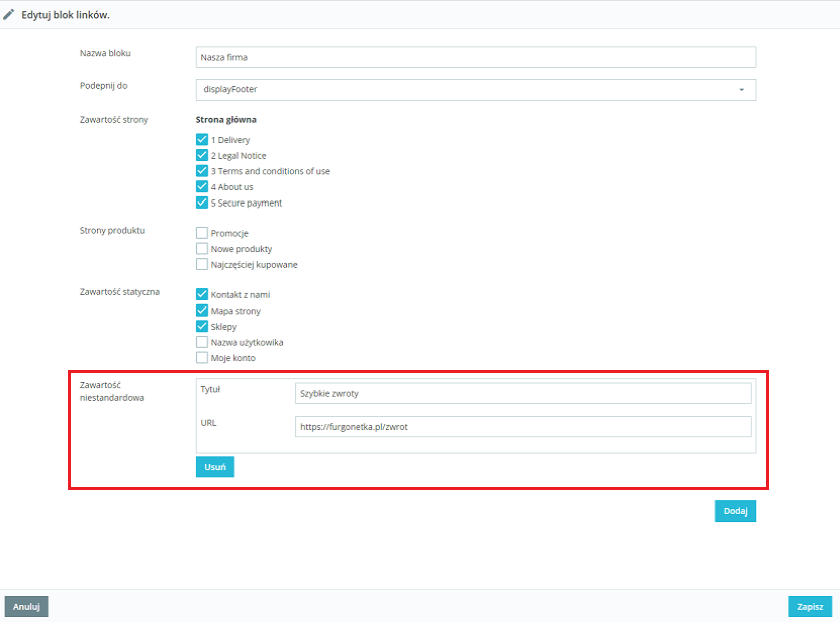Viewport: 840px width, 622px height.
Task: Click the Tytuł field with Szybkie zwroty
Action: tap(523, 393)
